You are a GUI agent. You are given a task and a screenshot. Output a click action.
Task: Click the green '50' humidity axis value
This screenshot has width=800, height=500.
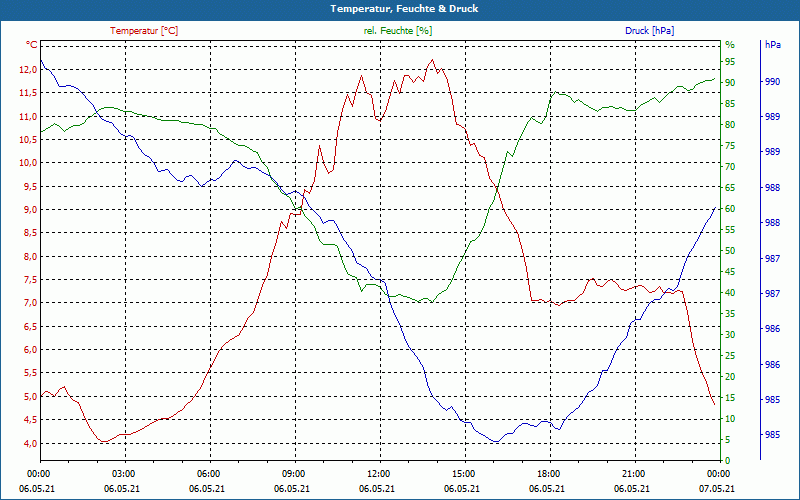(730, 251)
